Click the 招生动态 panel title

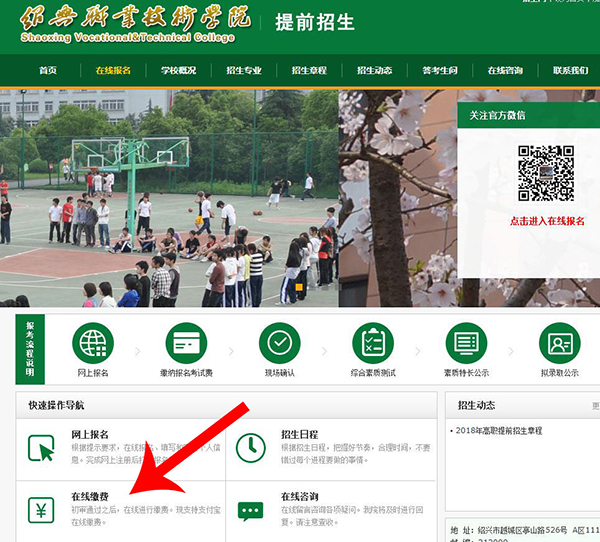(x=476, y=405)
